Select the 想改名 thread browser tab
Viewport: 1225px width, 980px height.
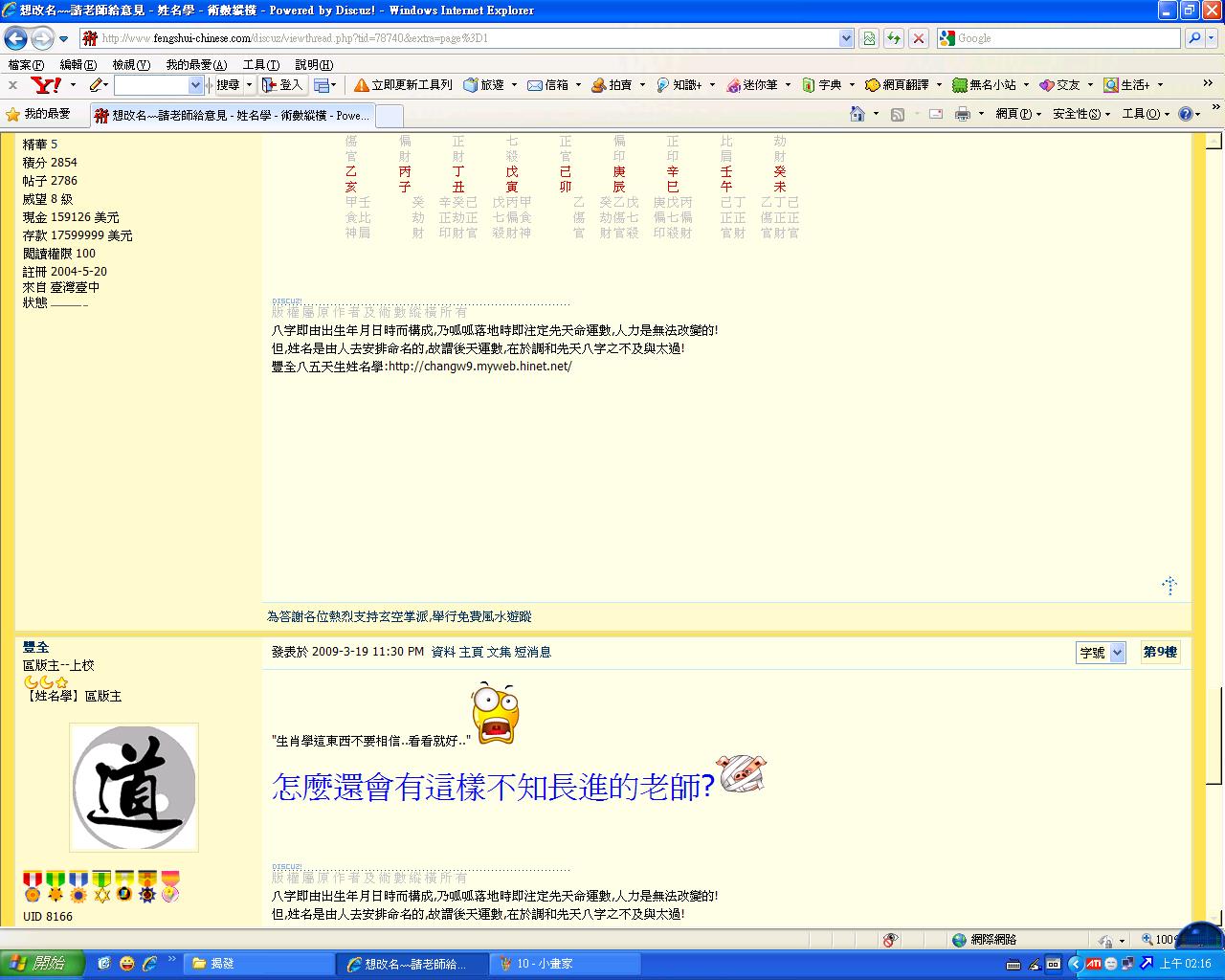pyautogui.click(x=232, y=115)
